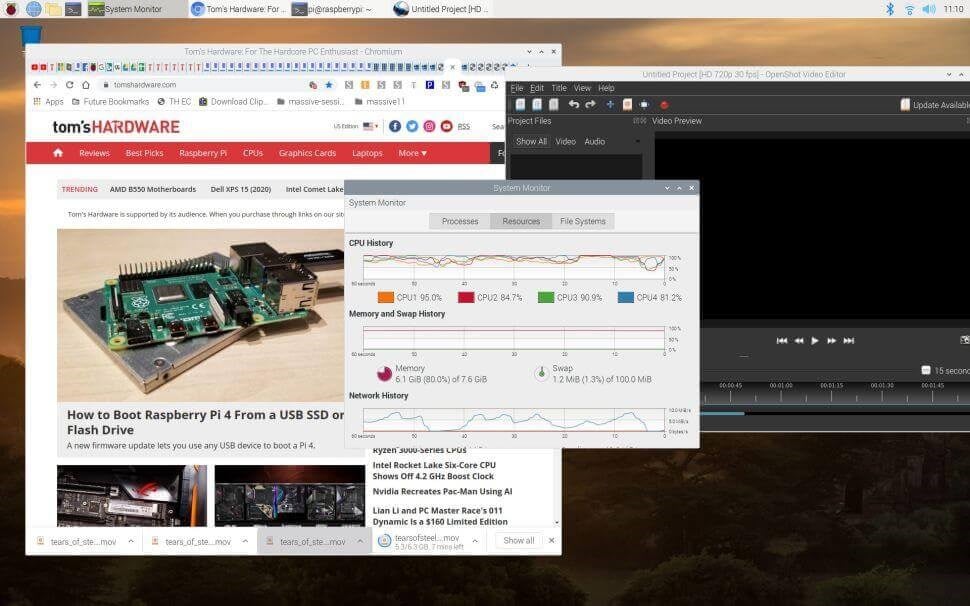Open the US Edition flag dropdown
This screenshot has width=970, height=606.
pos(371,126)
